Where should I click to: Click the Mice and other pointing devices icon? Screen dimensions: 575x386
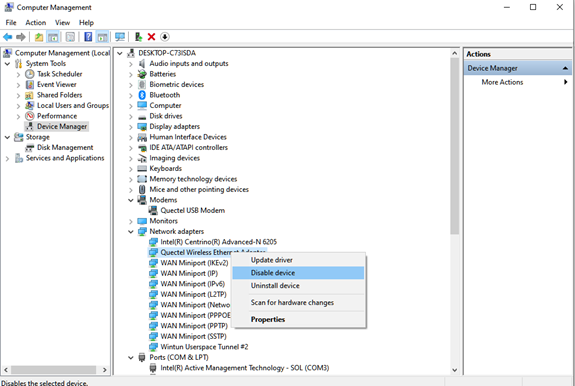(142, 190)
